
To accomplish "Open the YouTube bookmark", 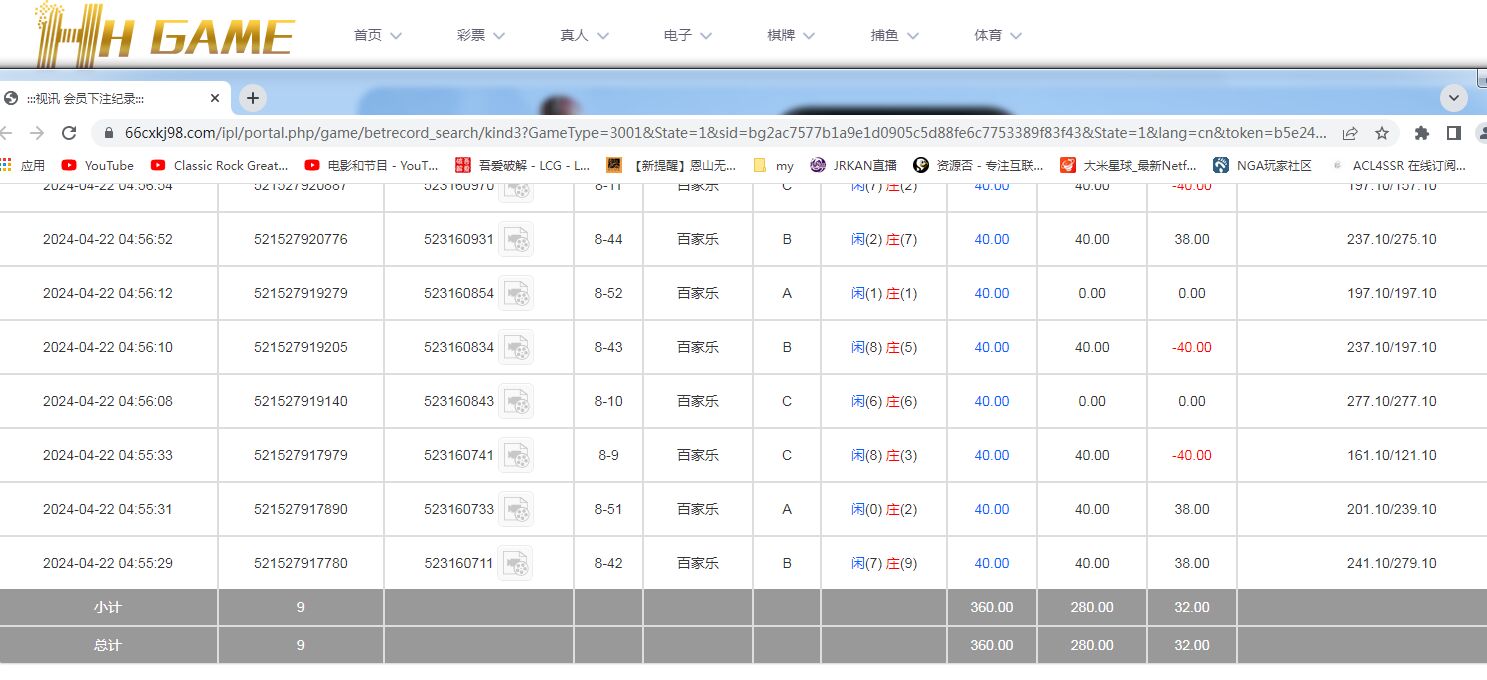I will click(98, 165).
